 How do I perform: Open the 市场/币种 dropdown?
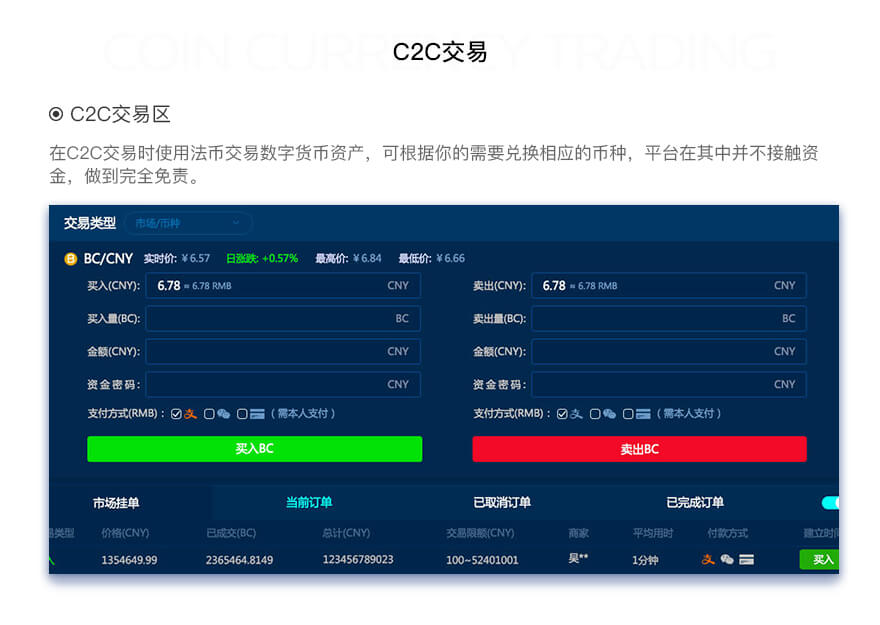tap(190, 223)
